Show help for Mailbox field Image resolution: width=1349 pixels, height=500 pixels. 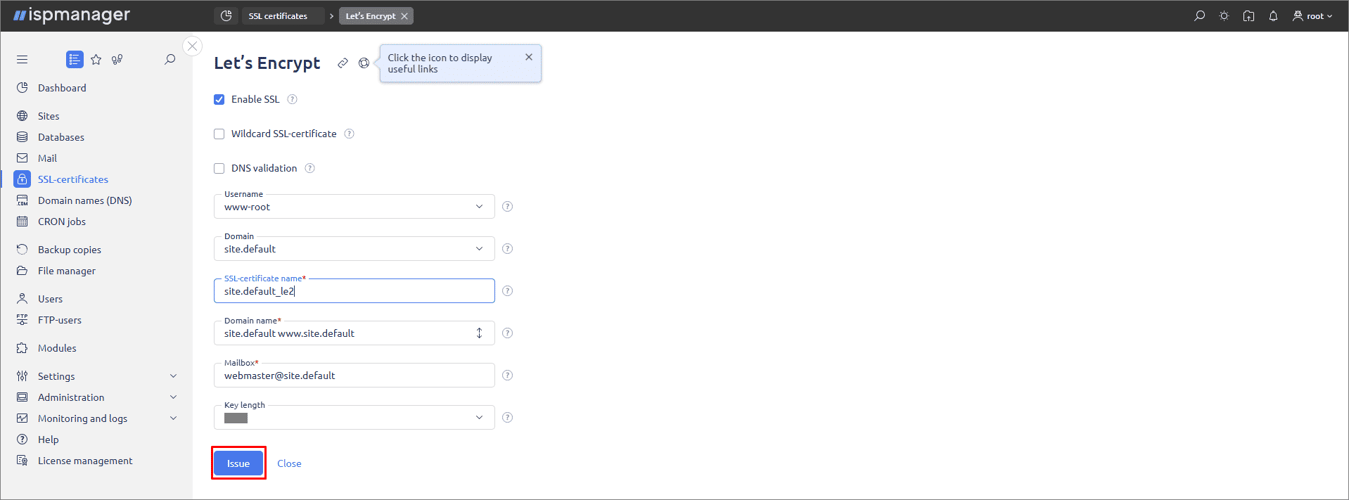(x=507, y=376)
